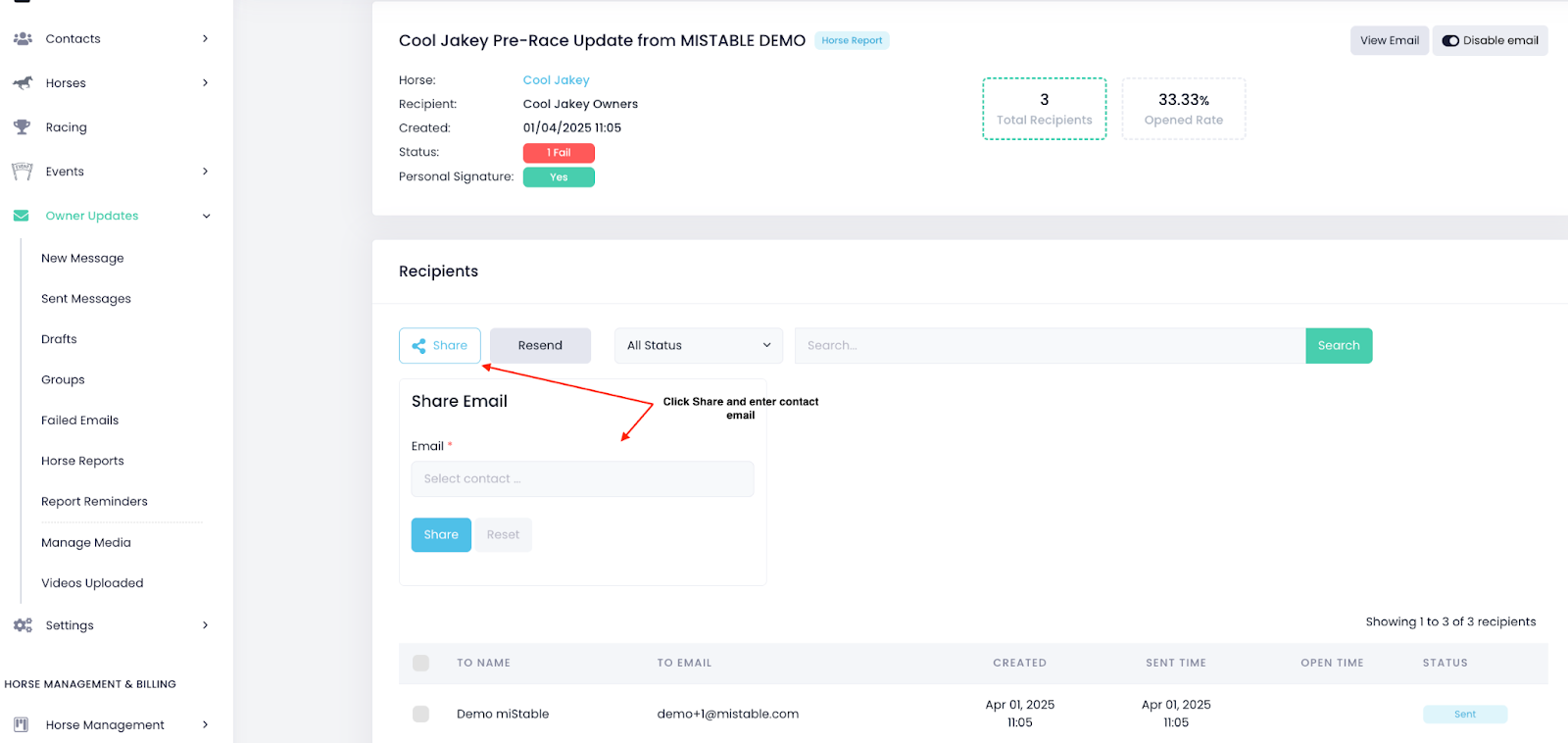Viewport: 1568px width, 743px height.
Task: Open Failed Emails from the sidebar
Action: (79, 420)
